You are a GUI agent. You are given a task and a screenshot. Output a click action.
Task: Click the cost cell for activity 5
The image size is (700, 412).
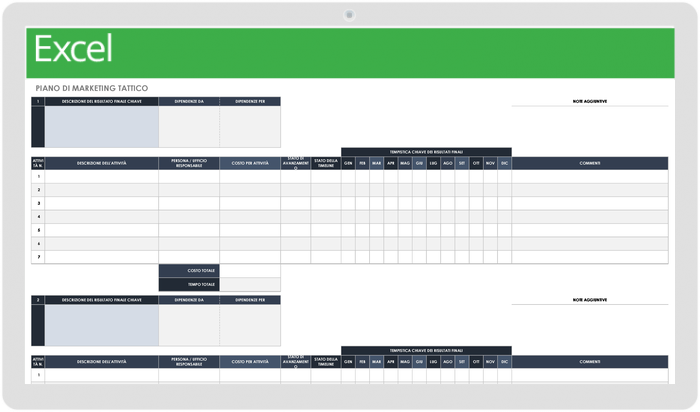250,230
